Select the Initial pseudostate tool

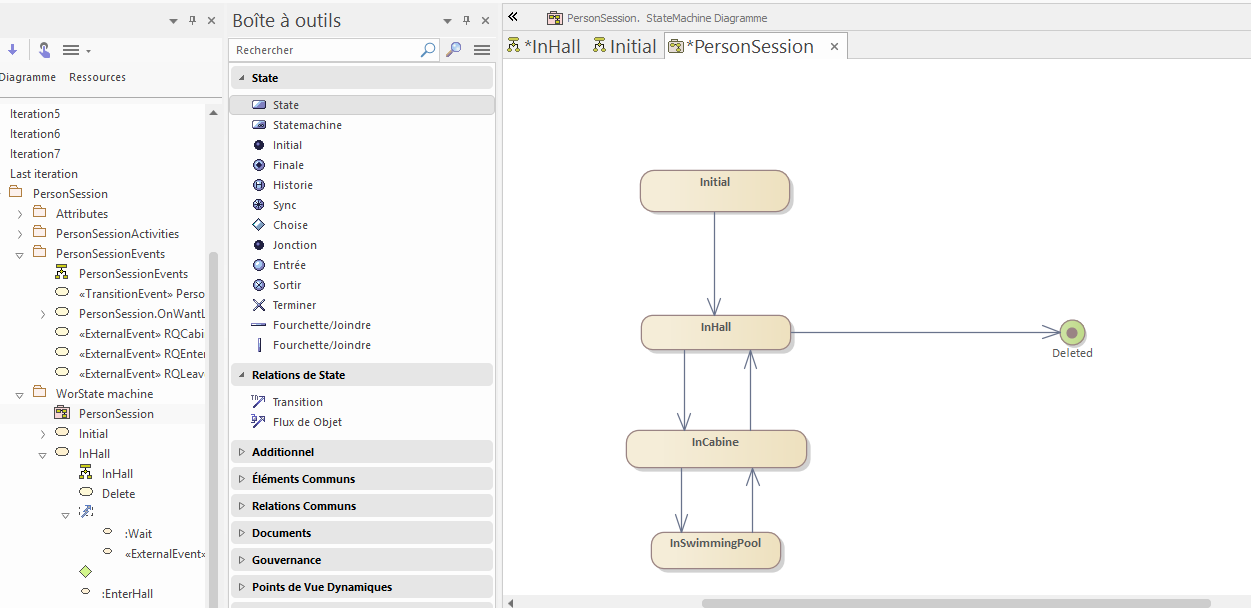click(x=287, y=145)
